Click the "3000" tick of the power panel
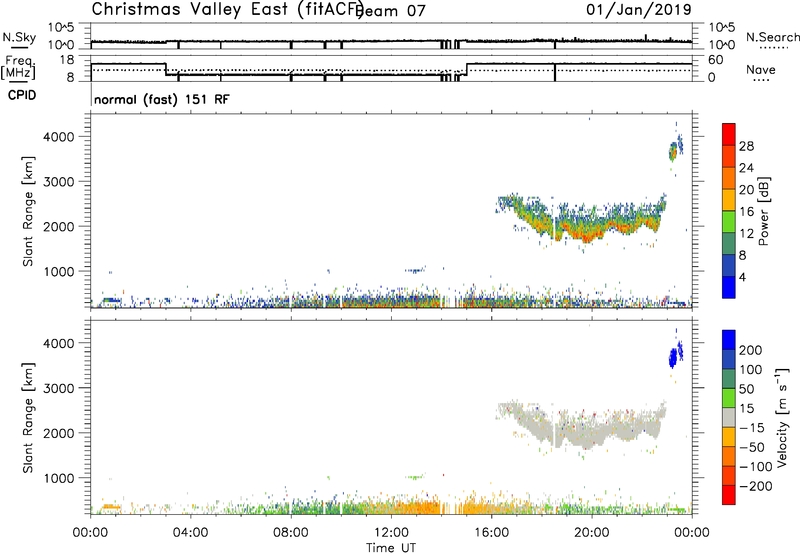Viewport: 800px width, 554px height. point(59,182)
